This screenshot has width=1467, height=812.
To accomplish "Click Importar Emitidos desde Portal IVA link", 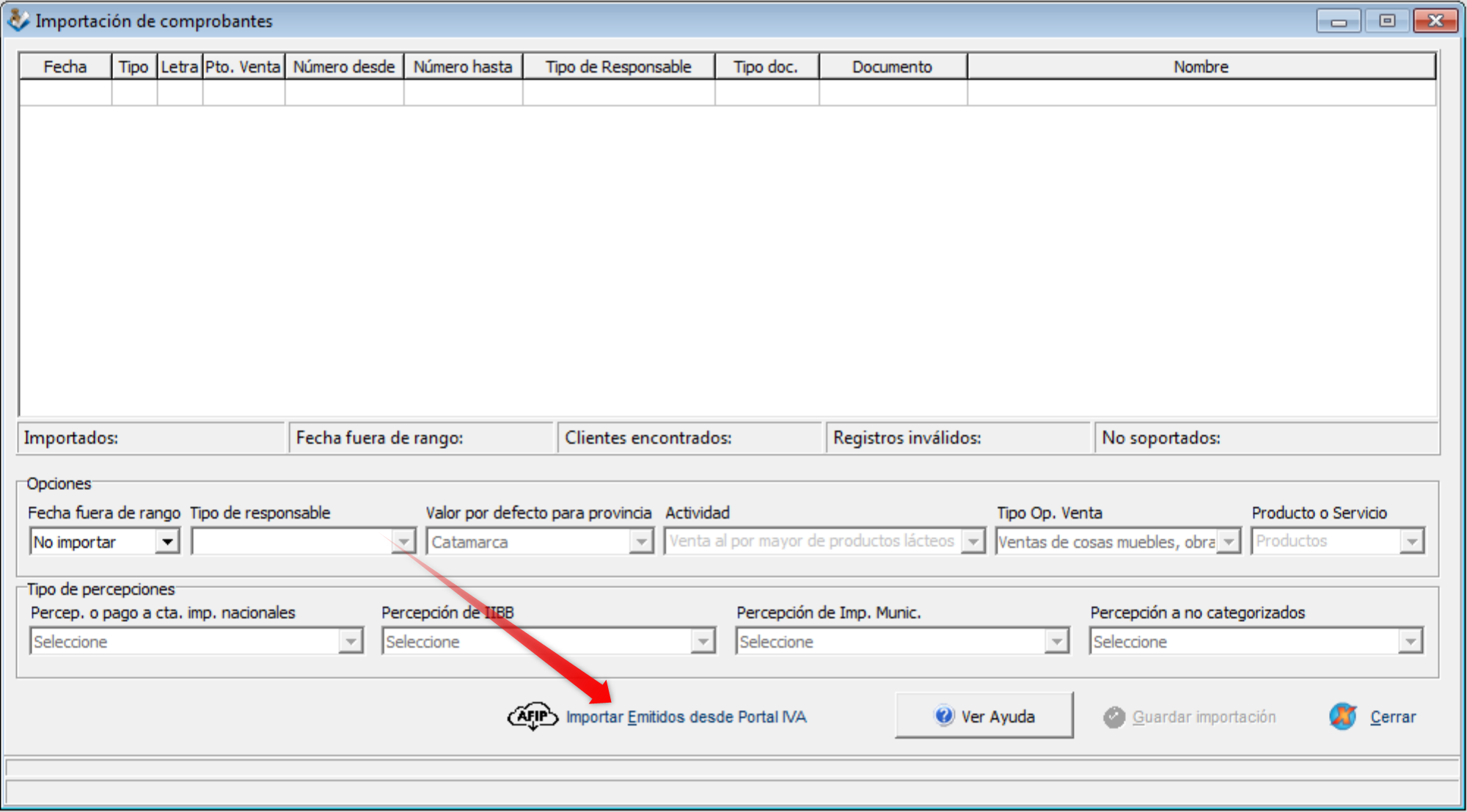I will click(x=686, y=717).
